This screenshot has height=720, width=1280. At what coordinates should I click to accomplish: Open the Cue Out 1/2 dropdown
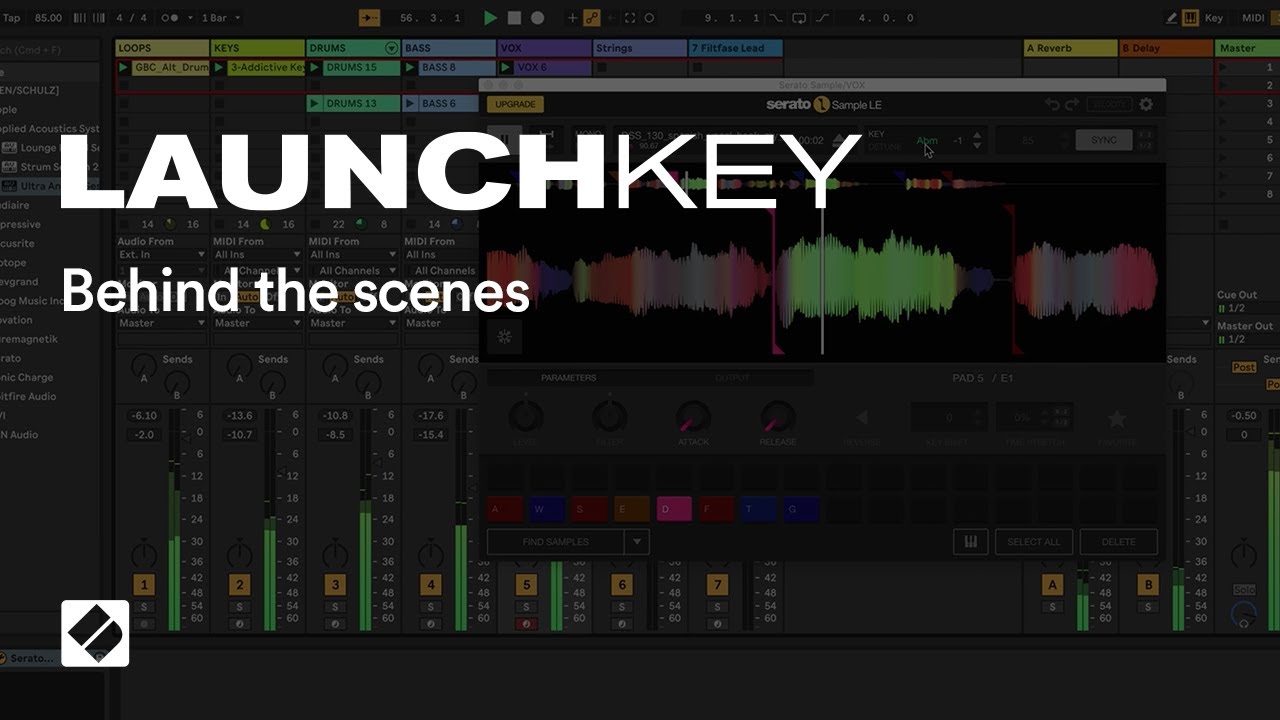click(x=1246, y=307)
